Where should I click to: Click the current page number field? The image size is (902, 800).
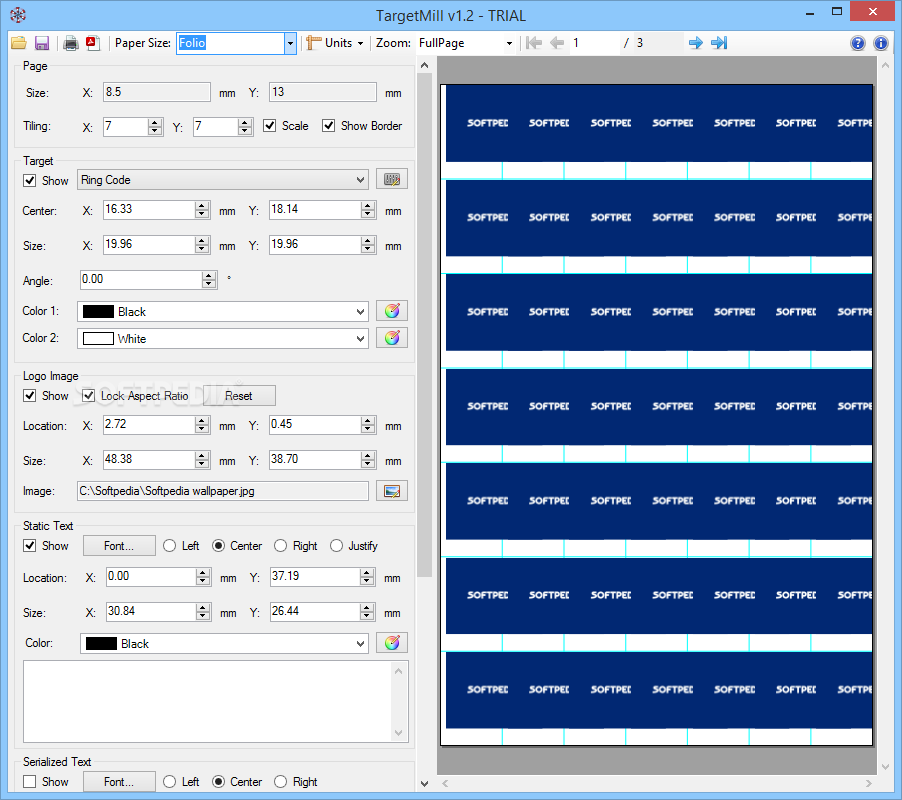[594, 43]
